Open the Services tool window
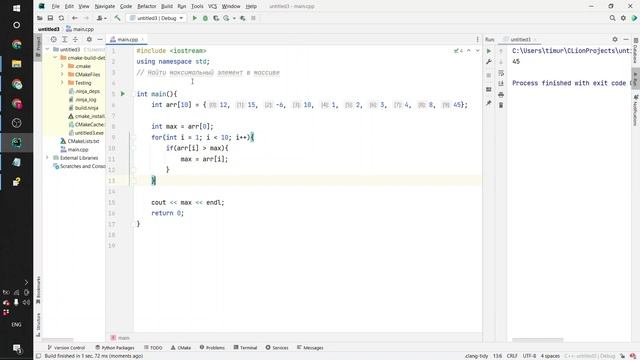The image size is (640, 360). pyautogui.click(x=277, y=348)
